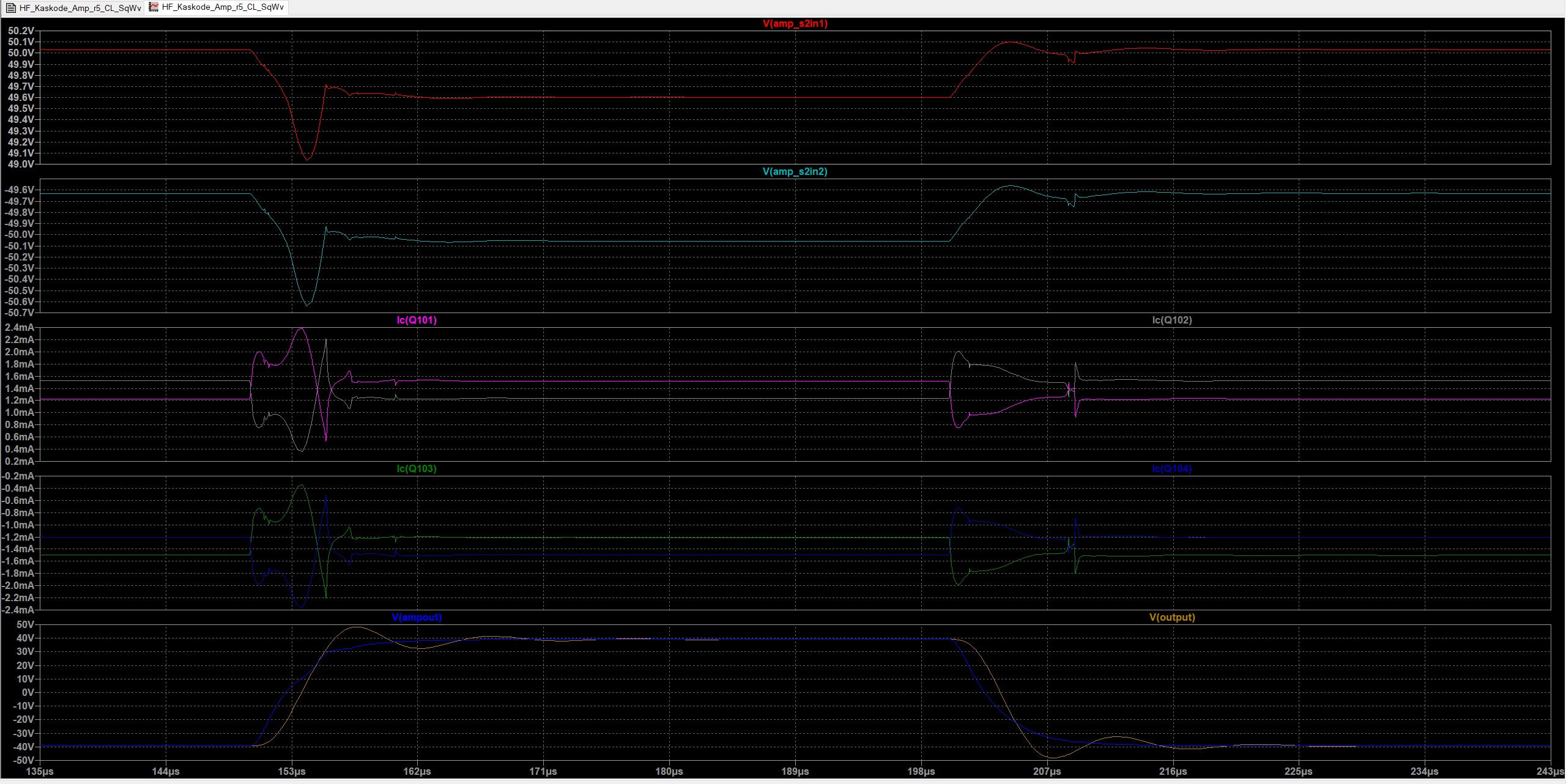Click the 0V axis label in bottom pane
This screenshot has height=784, width=1566.
28,692
